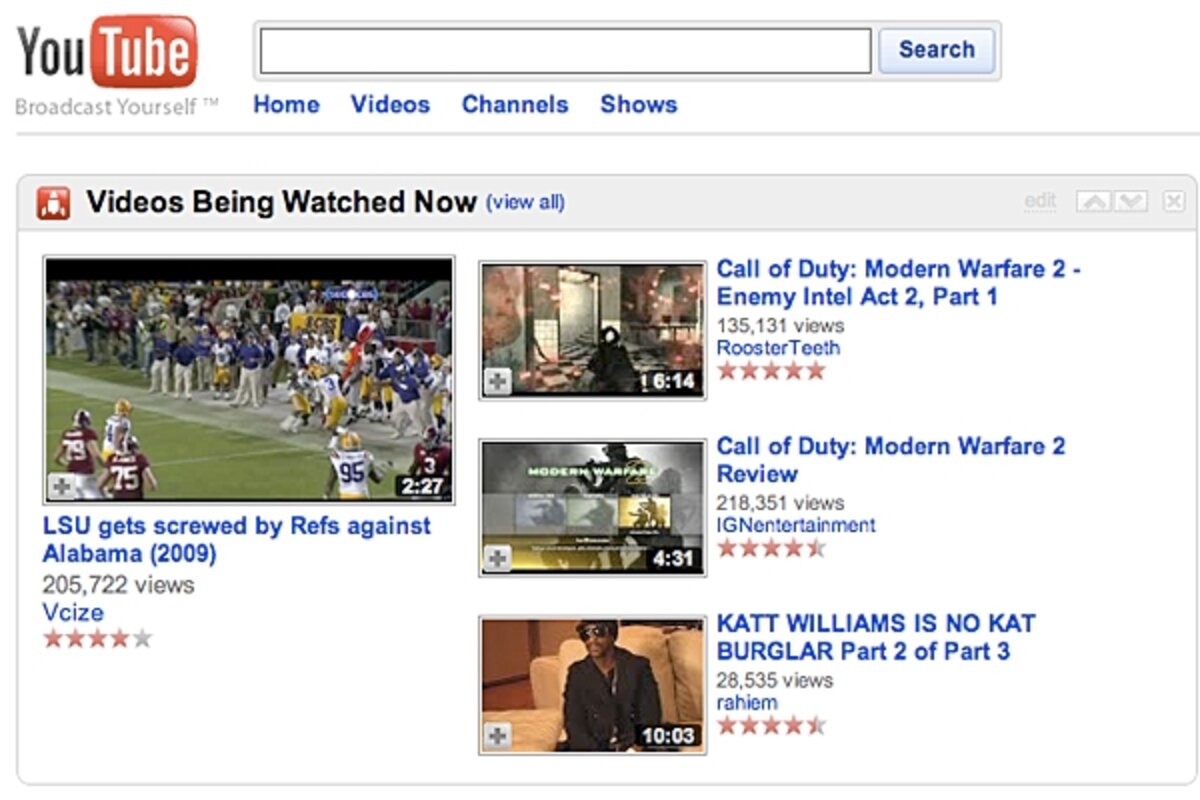The width and height of the screenshot is (1200, 800).
Task: Visit the RoosterTeeth channel link
Action: (x=778, y=348)
